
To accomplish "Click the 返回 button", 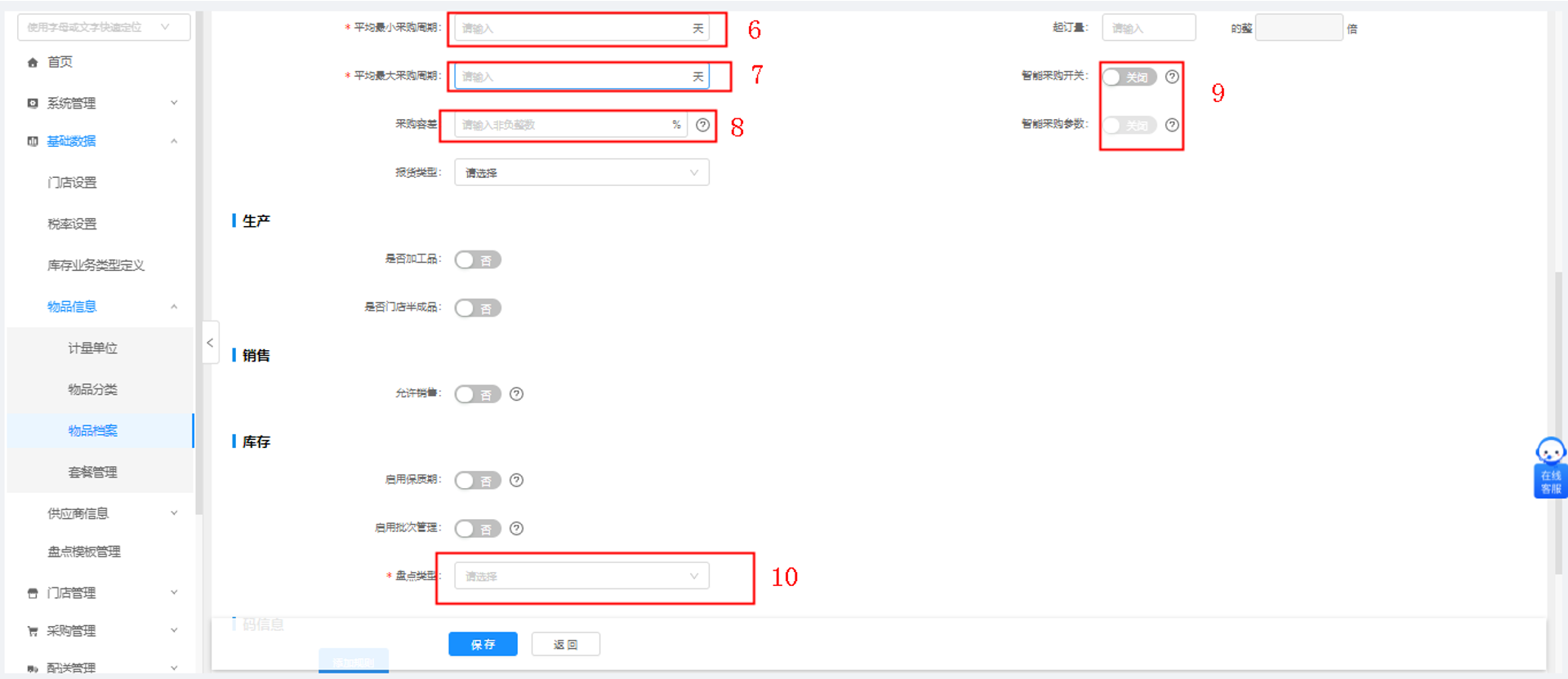I will [566, 644].
